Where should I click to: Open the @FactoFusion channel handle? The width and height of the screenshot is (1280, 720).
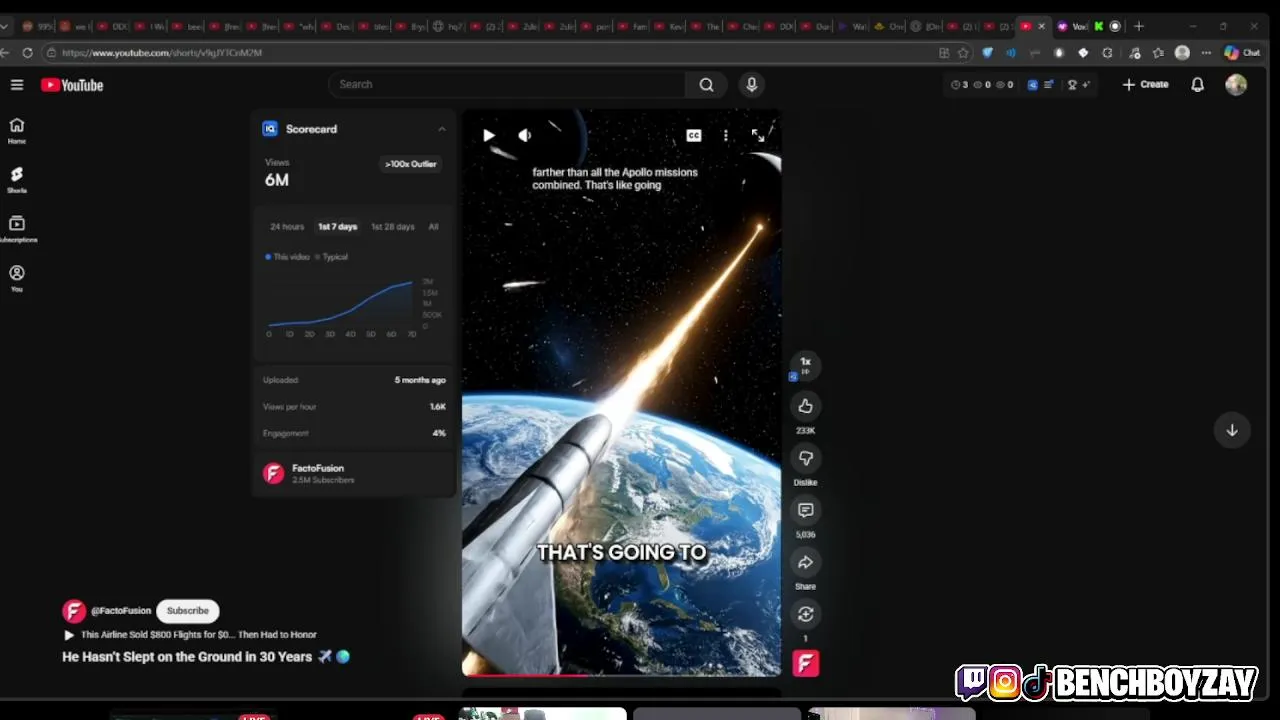click(x=121, y=611)
